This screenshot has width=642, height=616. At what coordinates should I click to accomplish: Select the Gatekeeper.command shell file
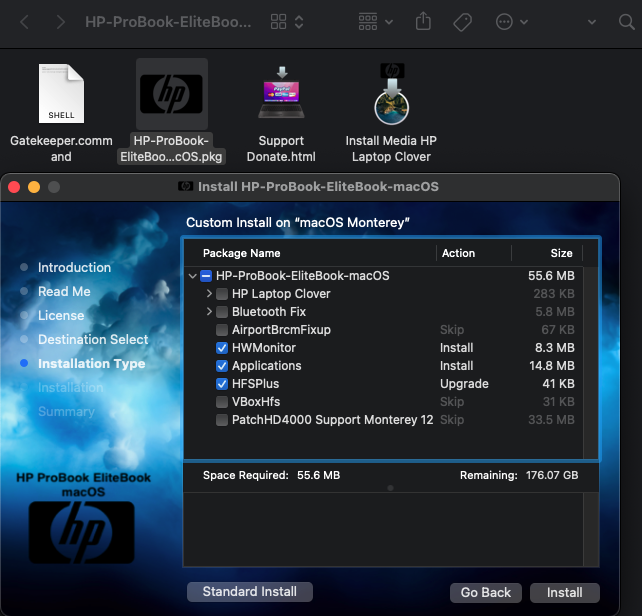tap(61, 93)
